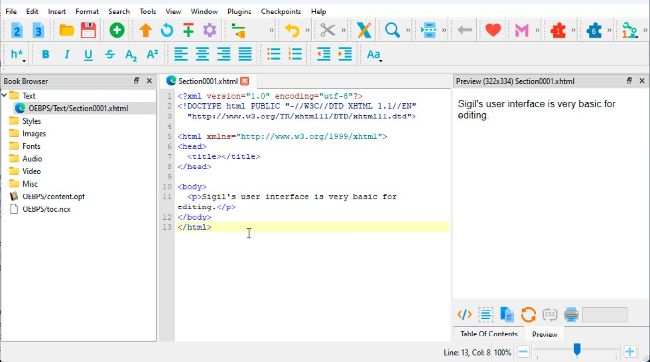The image size is (650, 362).
Task: Increase indent with right arrow icon
Action: coord(345,54)
